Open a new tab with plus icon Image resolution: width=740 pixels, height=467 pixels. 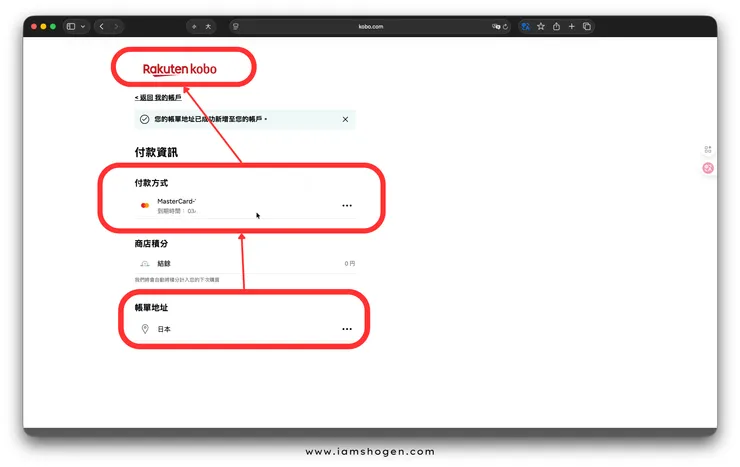[572, 26]
